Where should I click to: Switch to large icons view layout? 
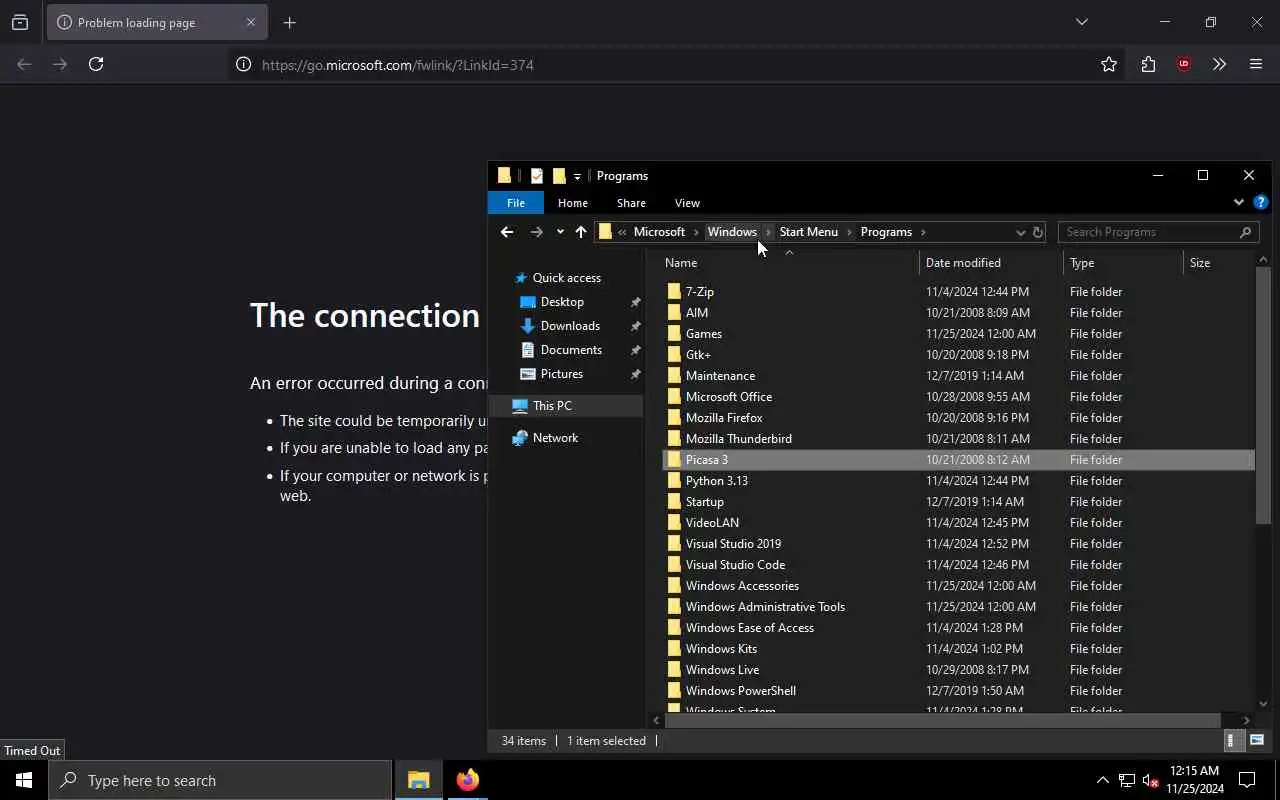pyautogui.click(x=1257, y=741)
